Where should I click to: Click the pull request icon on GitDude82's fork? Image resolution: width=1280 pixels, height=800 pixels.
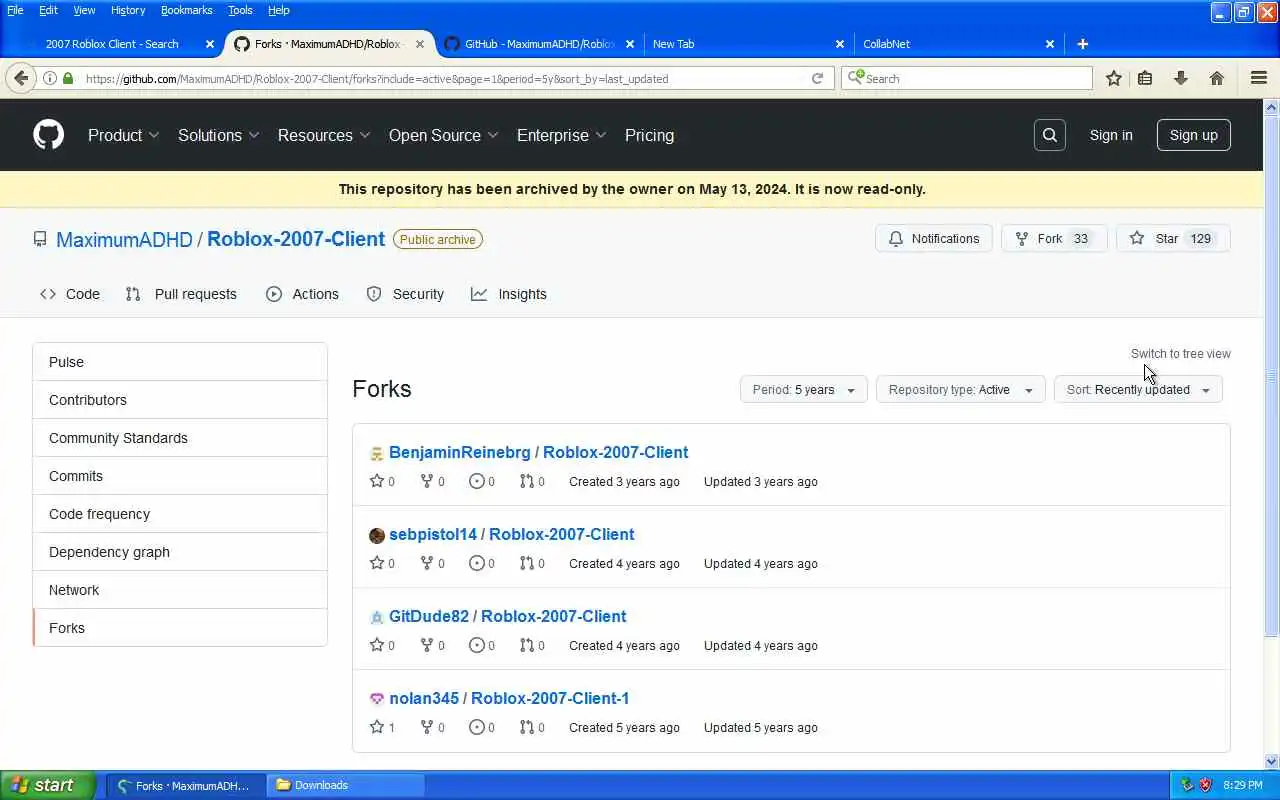click(526, 645)
